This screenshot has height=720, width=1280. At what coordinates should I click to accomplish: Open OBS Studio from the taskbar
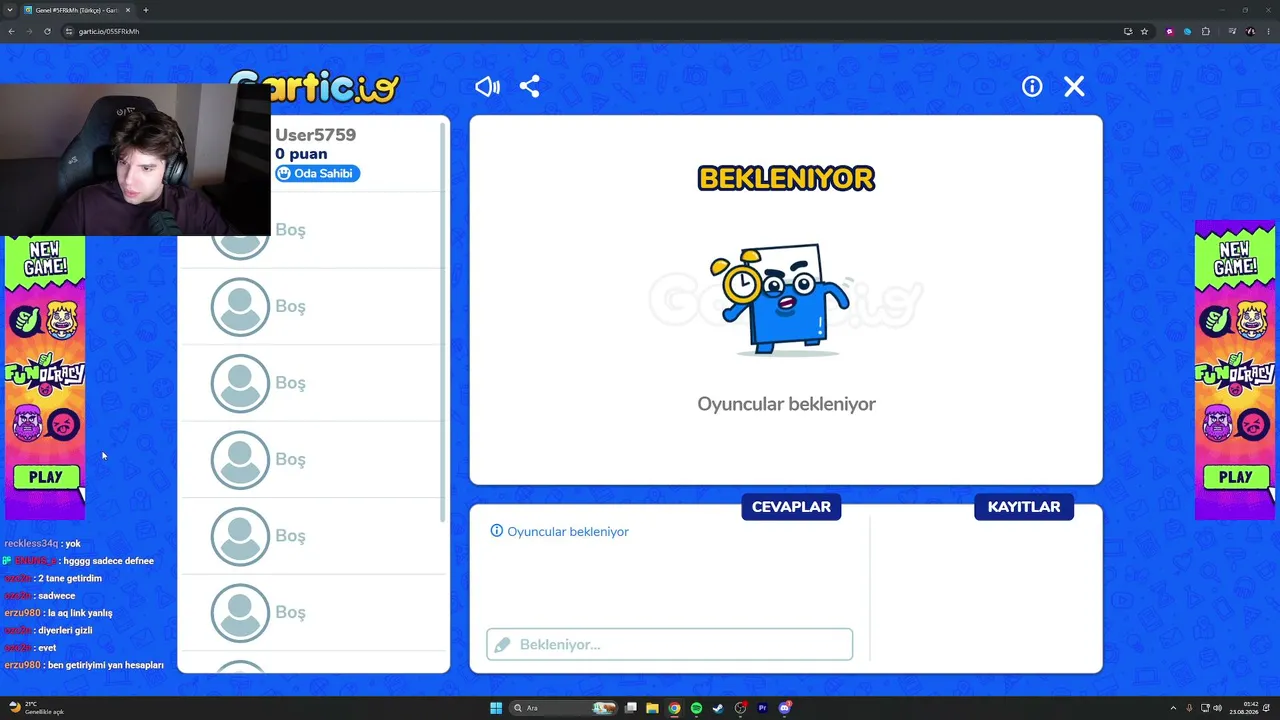click(x=740, y=708)
